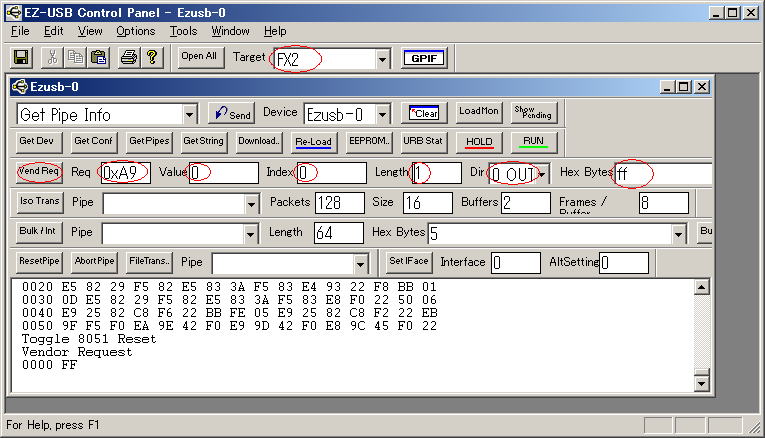The width and height of the screenshot is (765, 438).
Task: Open the Window menu
Action: coord(230,31)
